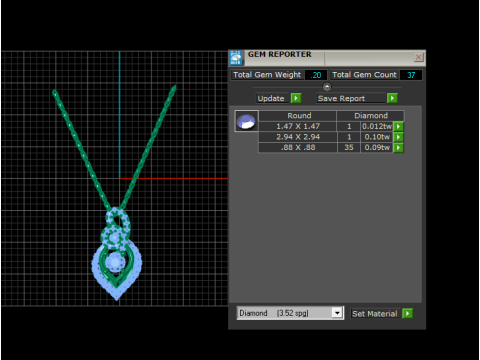Click the 0.012tw weight cell
This screenshot has height=360, width=480.
(377, 126)
